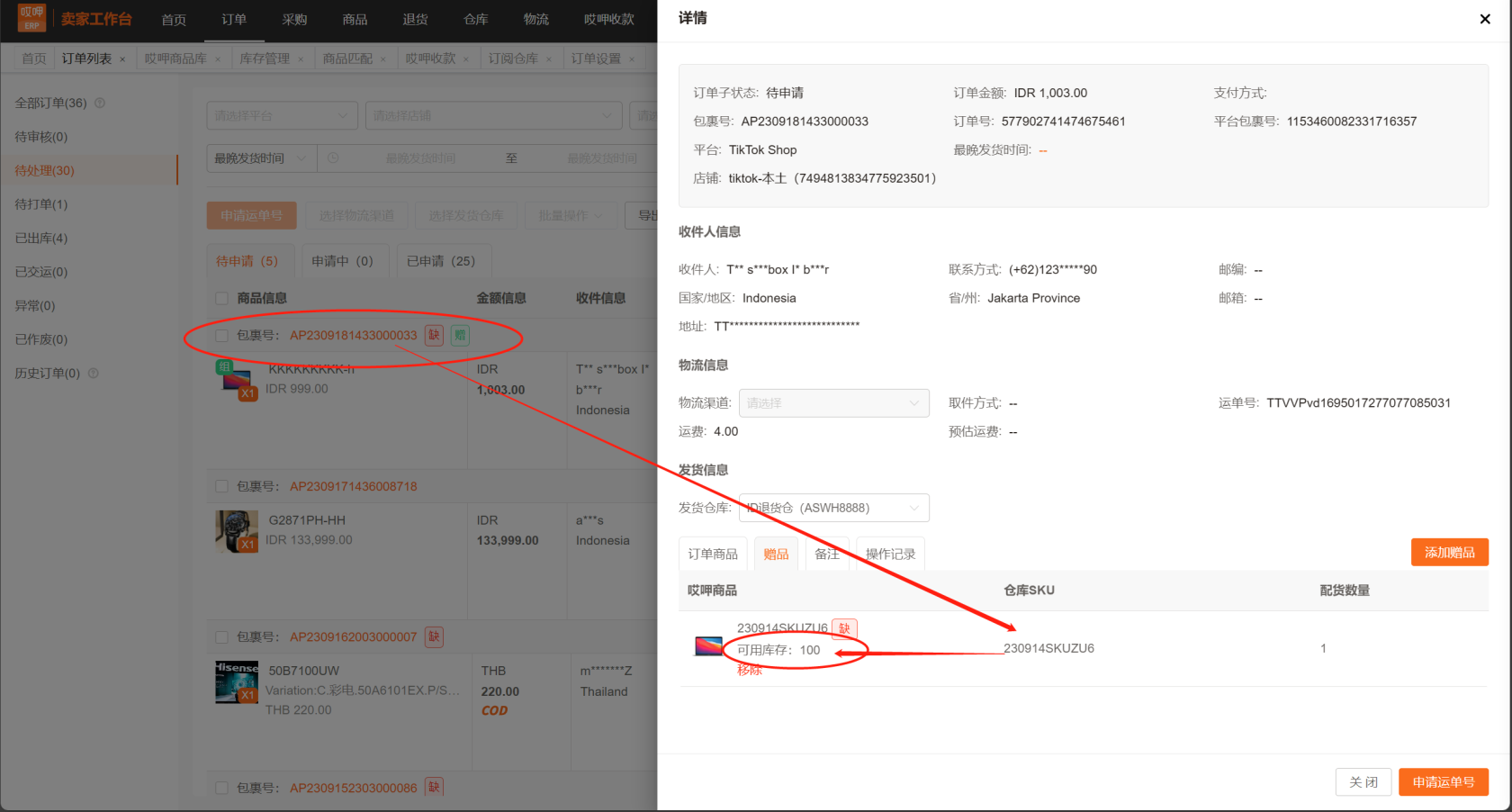Screen dimensions: 1512x812
Task: Click help icon next to 历史订单(0)
Action: (94, 373)
